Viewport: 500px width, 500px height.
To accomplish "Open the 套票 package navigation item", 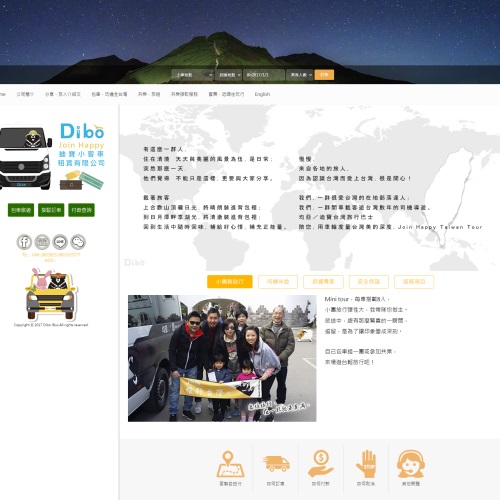I will tap(226, 94).
